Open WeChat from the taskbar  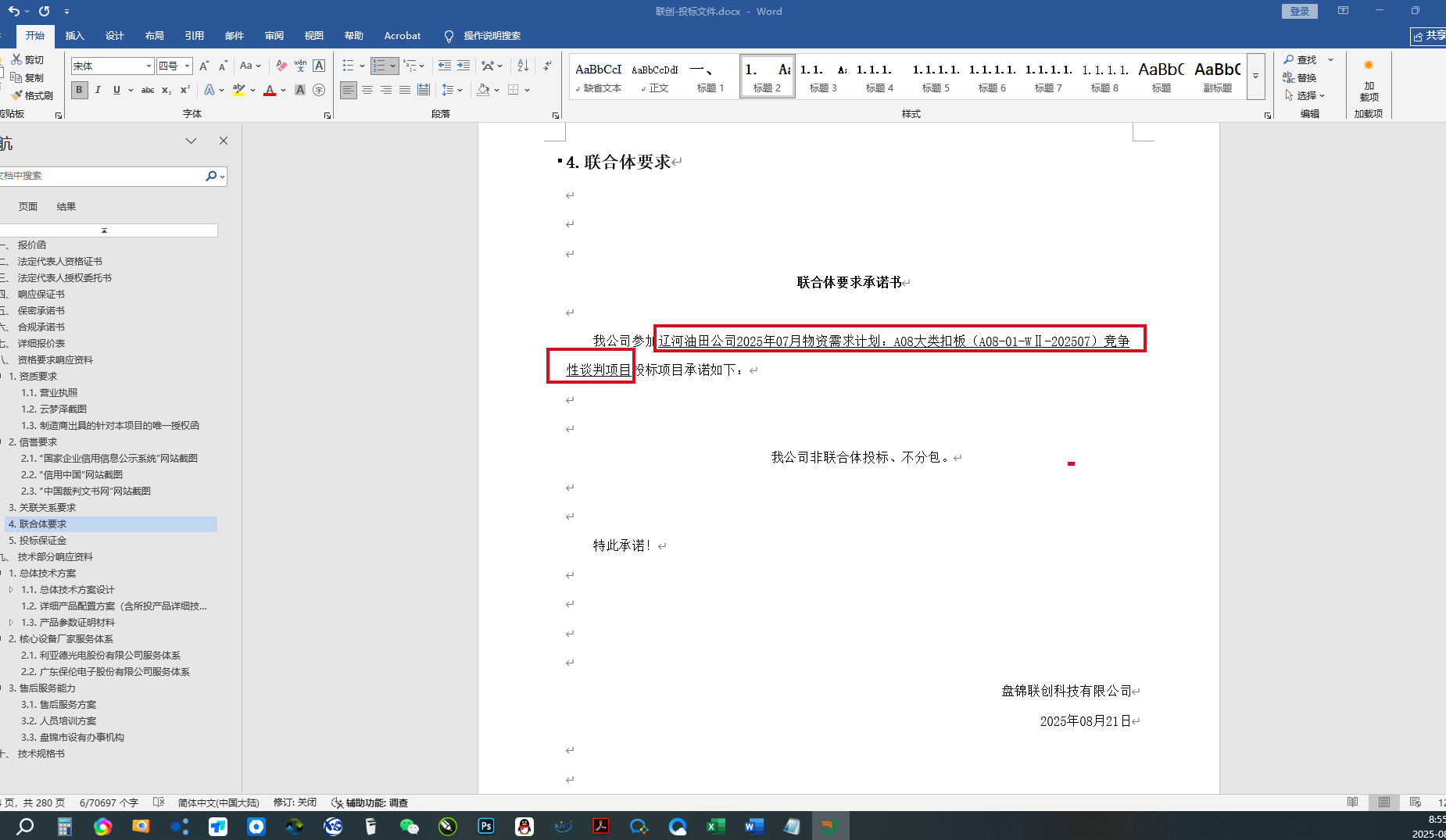pyautogui.click(x=409, y=826)
